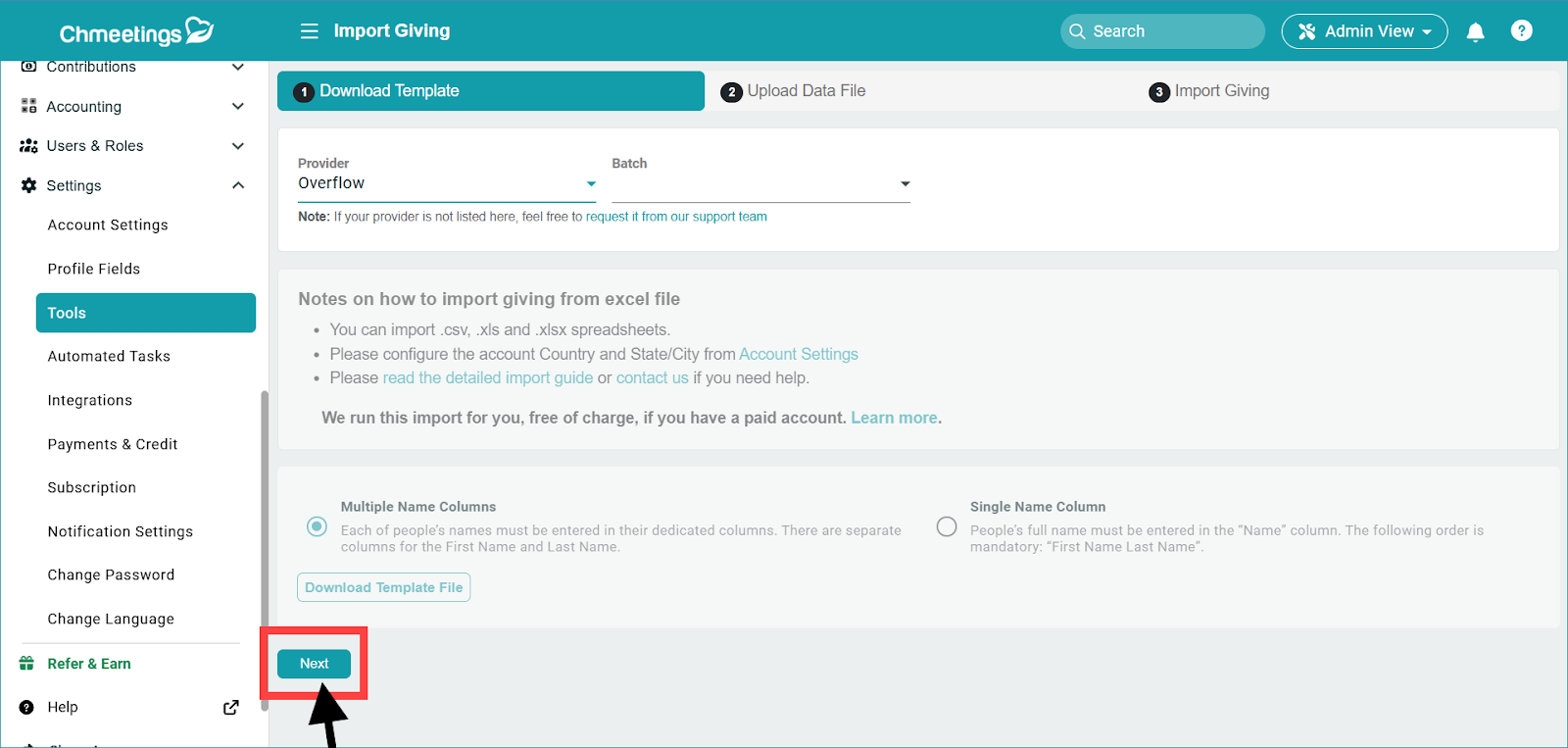Click the hamburger menu icon

tap(309, 31)
